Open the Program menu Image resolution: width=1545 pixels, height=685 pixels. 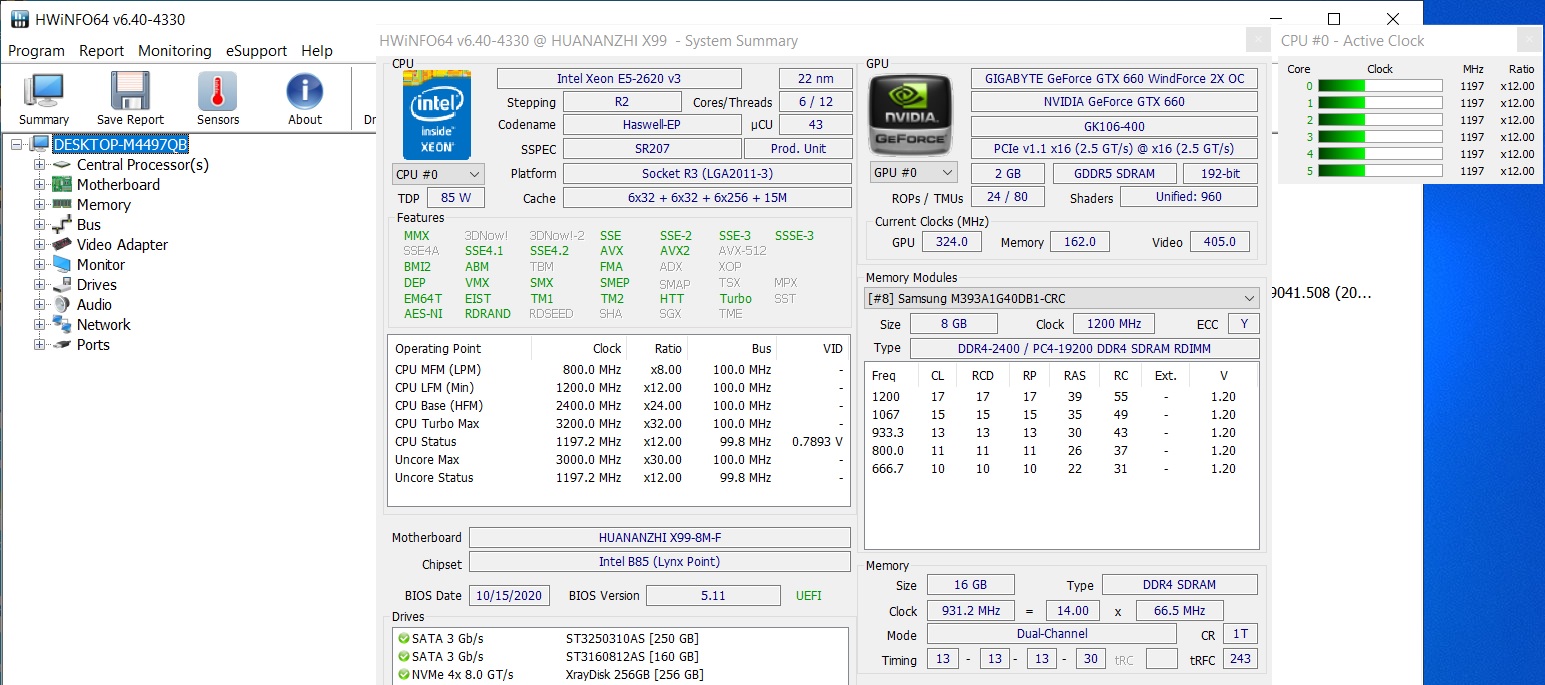pyautogui.click(x=36, y=51)
